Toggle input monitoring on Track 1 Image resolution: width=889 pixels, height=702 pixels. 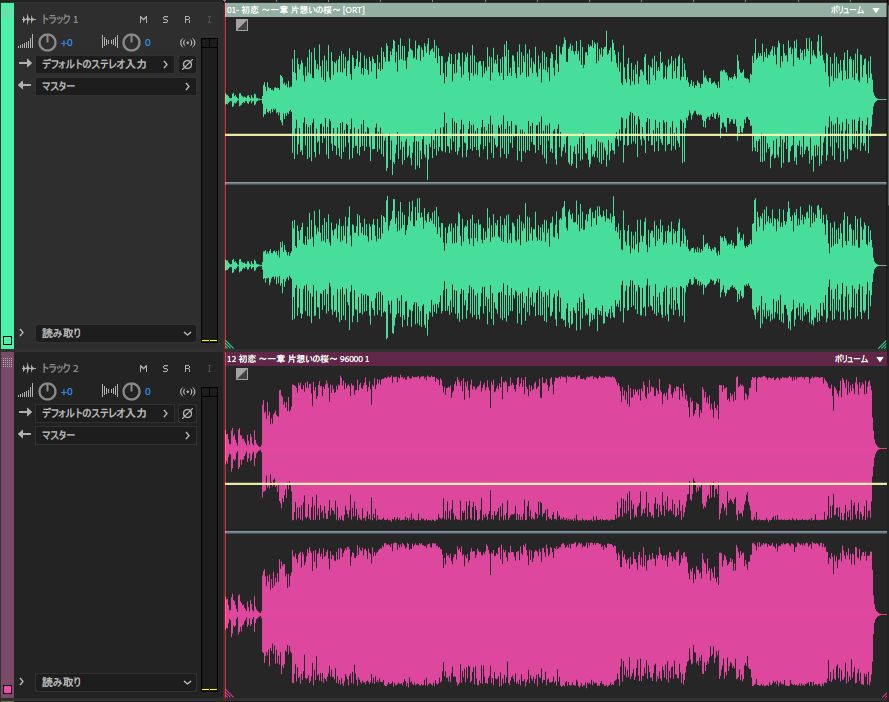(x=209, y=19)
